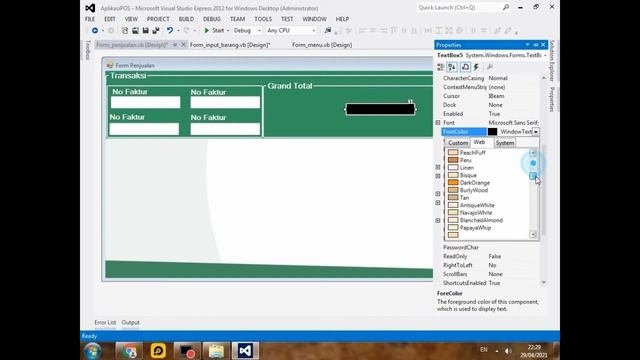Open the WINDOW menu

coord(314,19)
